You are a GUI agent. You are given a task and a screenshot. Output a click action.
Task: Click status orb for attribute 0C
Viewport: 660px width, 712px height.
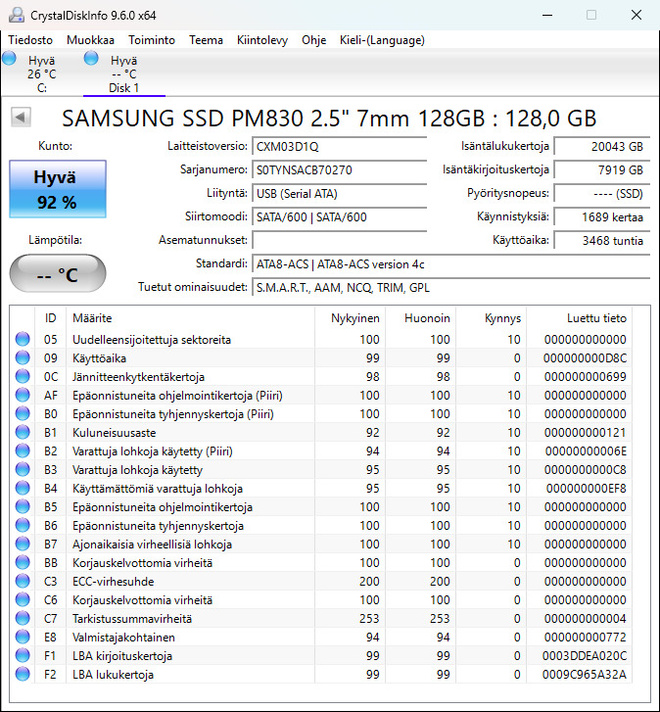click(22, 376)
